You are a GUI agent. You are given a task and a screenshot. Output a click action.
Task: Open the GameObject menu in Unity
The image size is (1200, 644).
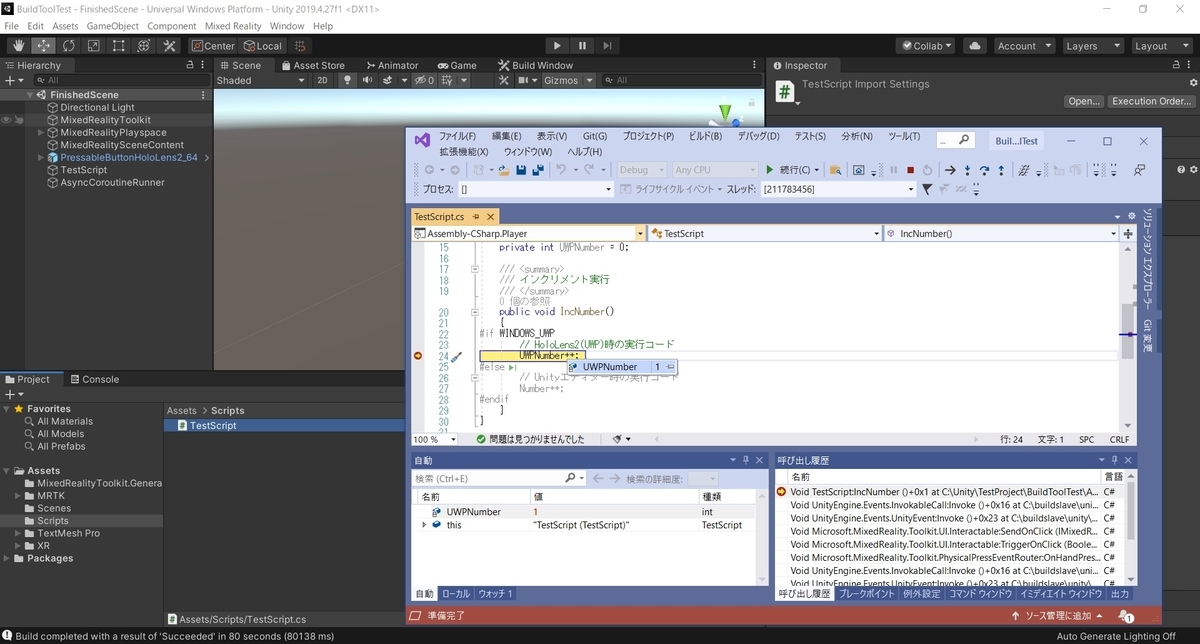[113, 26]
